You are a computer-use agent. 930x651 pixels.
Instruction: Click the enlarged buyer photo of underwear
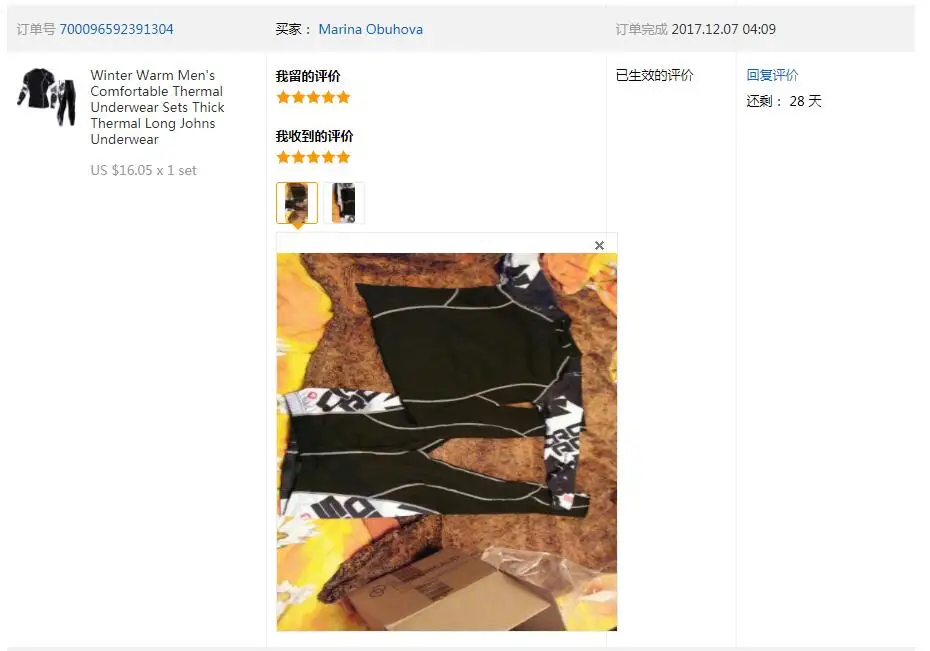447,442
